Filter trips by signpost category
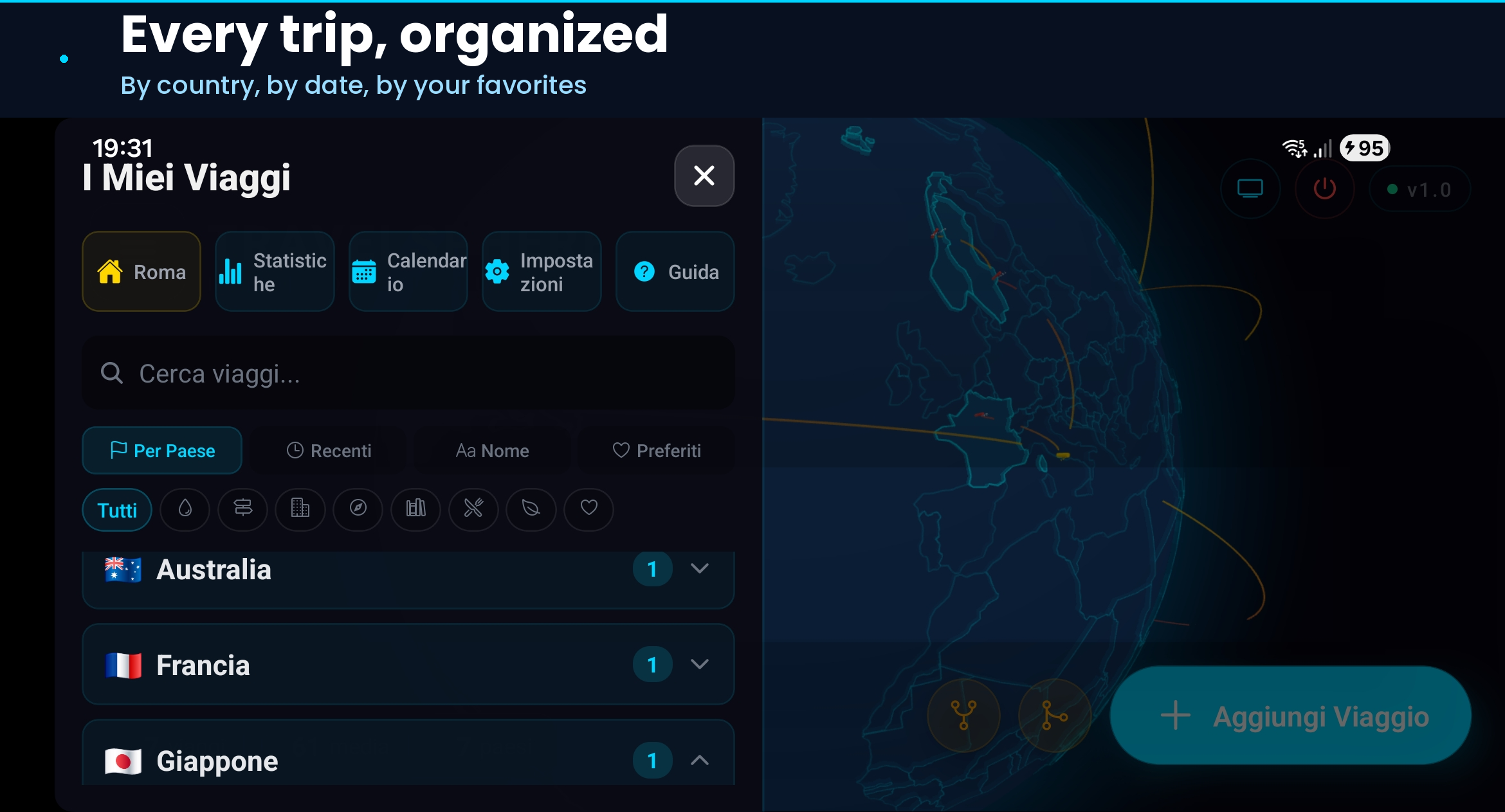This screenshot has width=1505, height=812. tap(243, 509)
